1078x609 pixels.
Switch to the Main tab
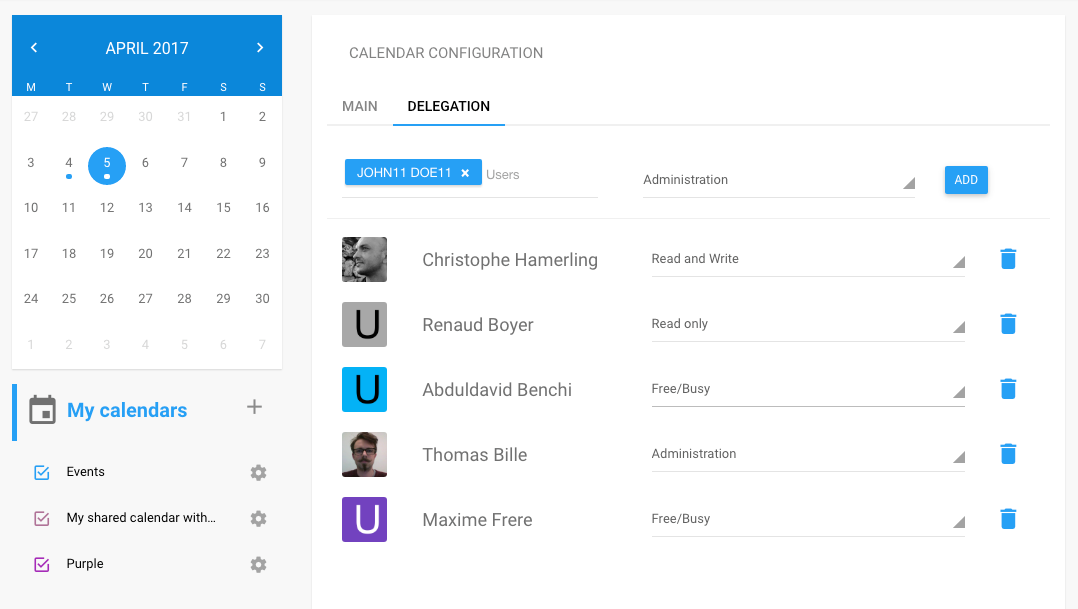tap(360, 106)
